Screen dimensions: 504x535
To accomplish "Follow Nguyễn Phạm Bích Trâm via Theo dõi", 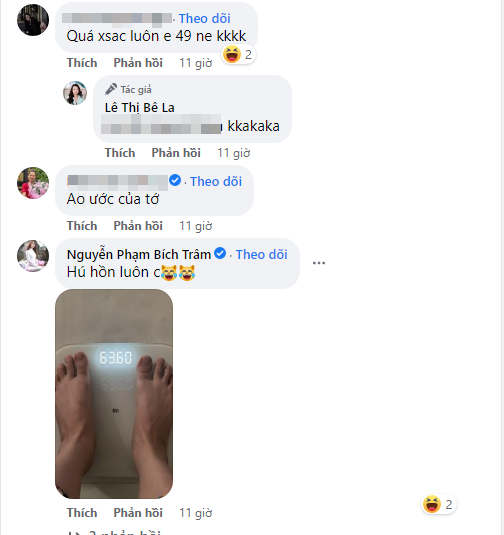I will click(261, 255).
